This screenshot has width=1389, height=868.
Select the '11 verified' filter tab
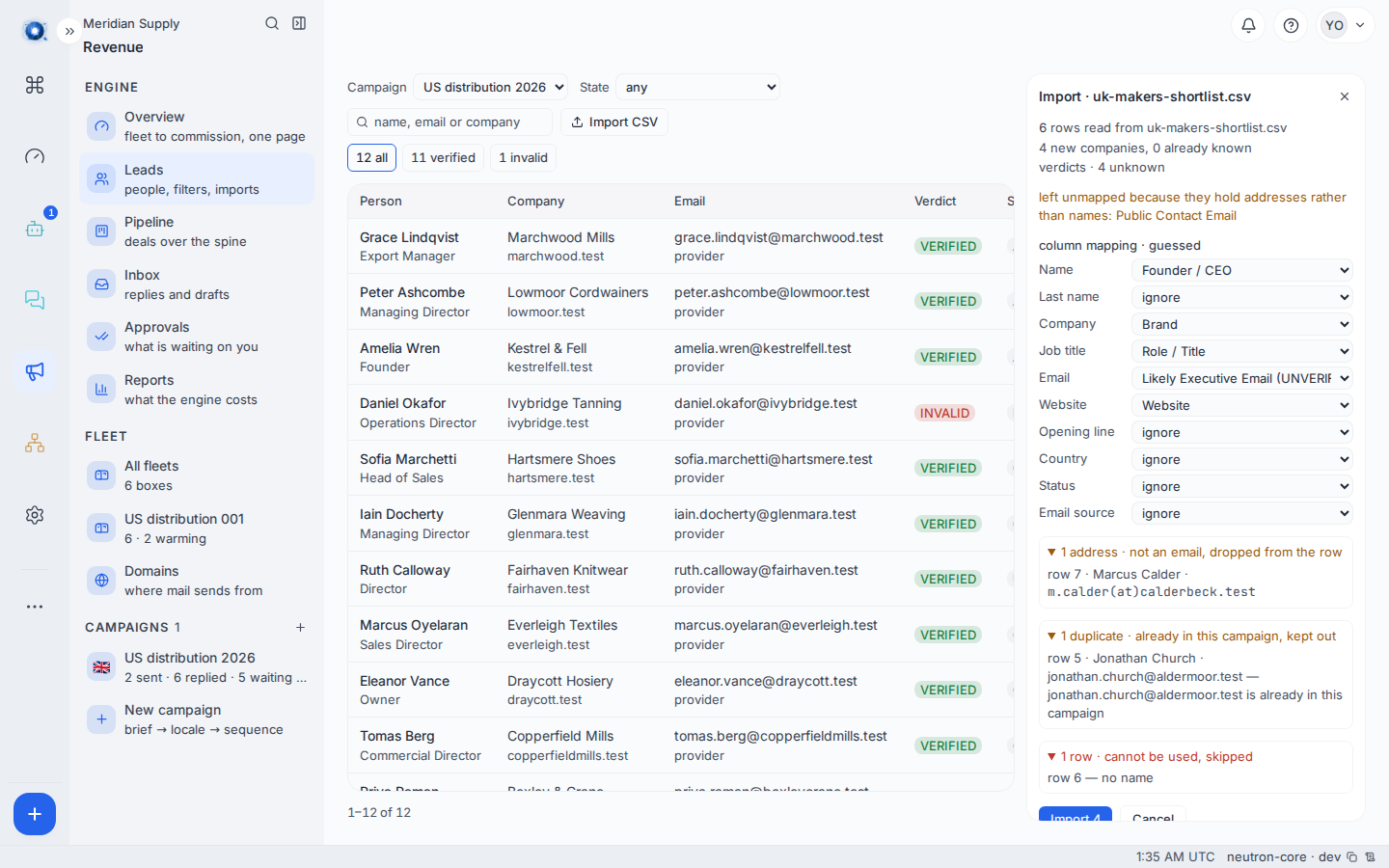(x=443, y=157)
